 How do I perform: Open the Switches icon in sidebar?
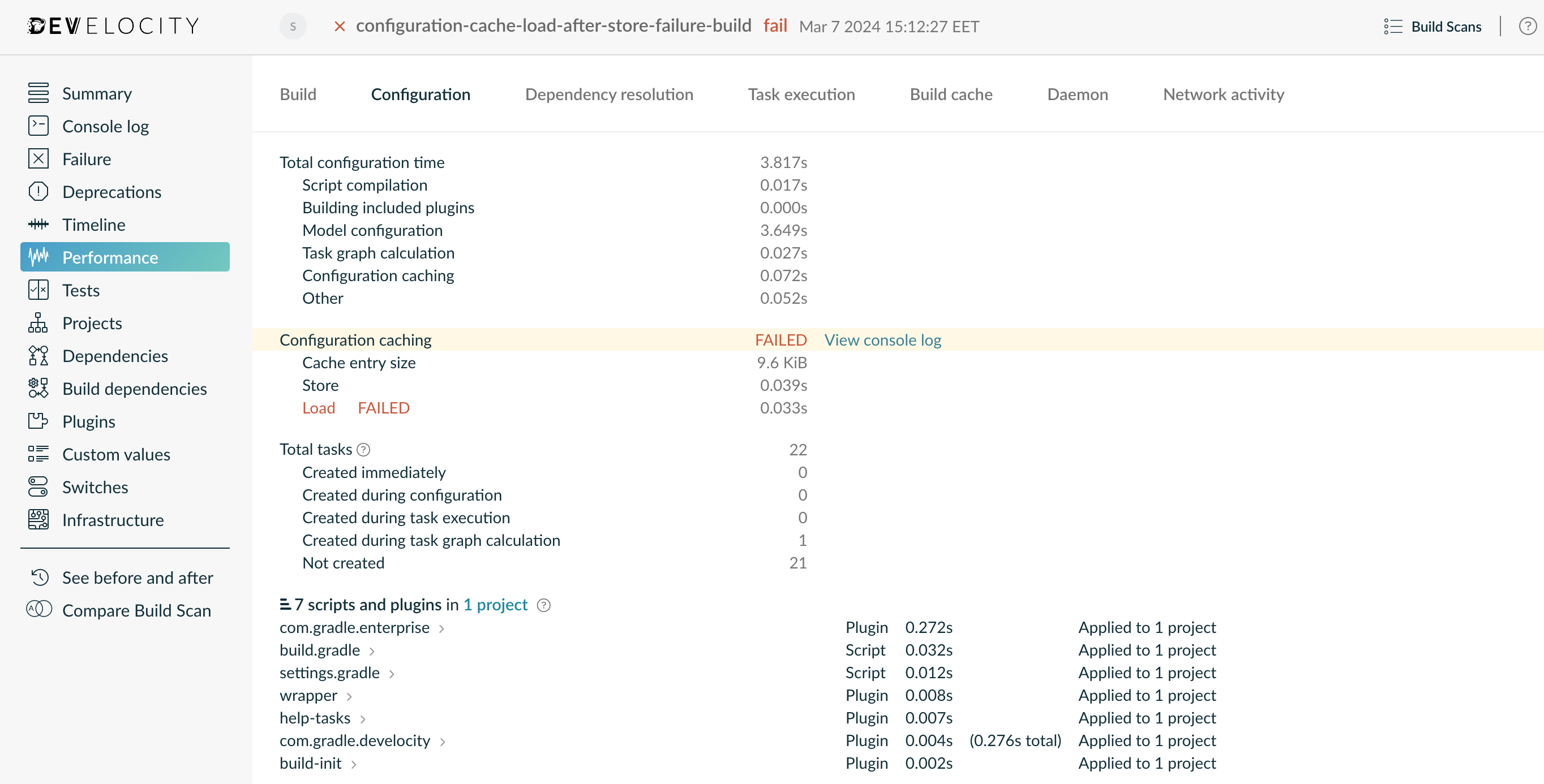[x=38, y=488]
